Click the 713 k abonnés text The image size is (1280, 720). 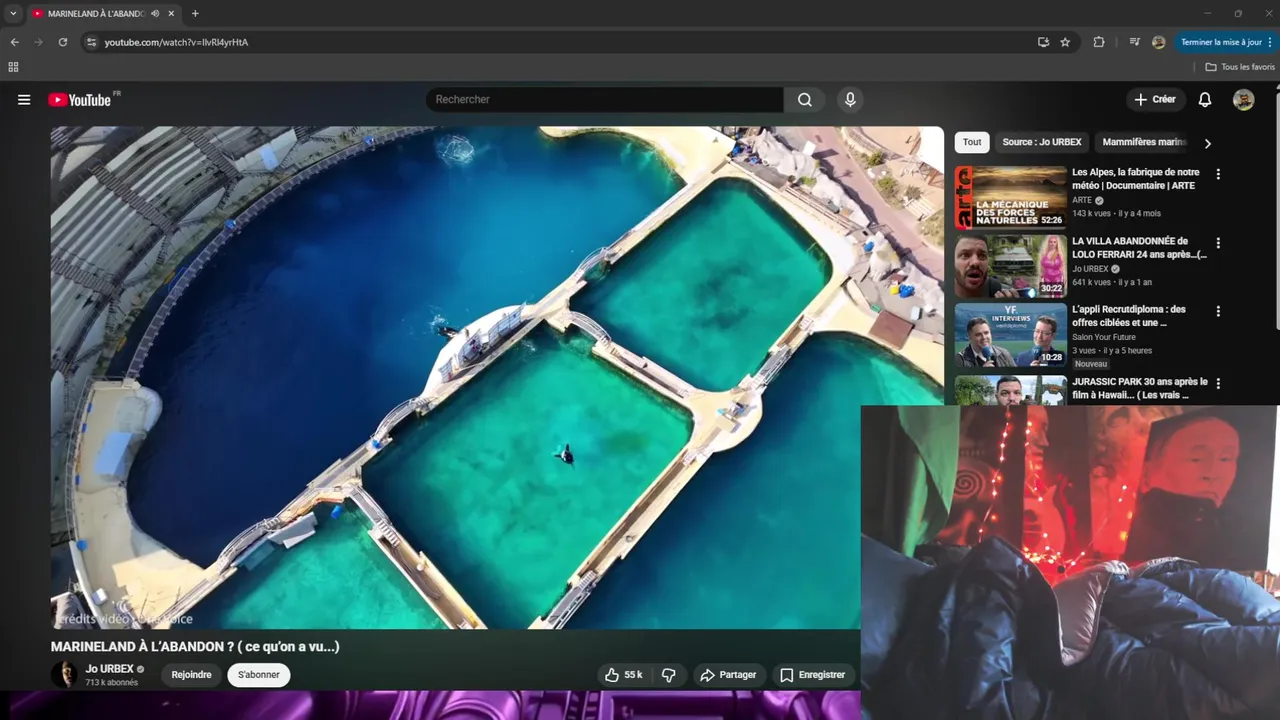112,683
